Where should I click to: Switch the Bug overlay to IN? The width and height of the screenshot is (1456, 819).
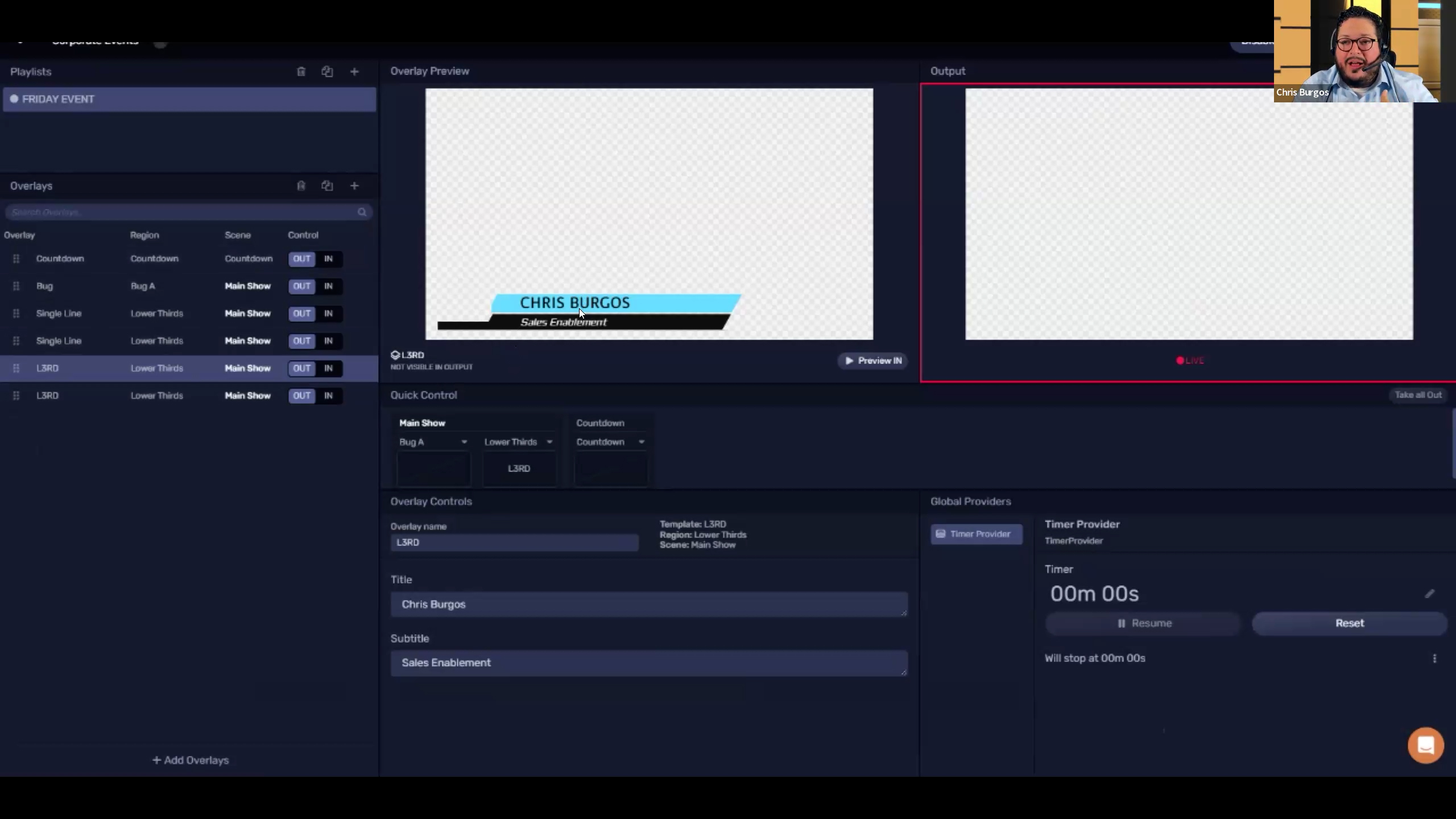[329, 286]
